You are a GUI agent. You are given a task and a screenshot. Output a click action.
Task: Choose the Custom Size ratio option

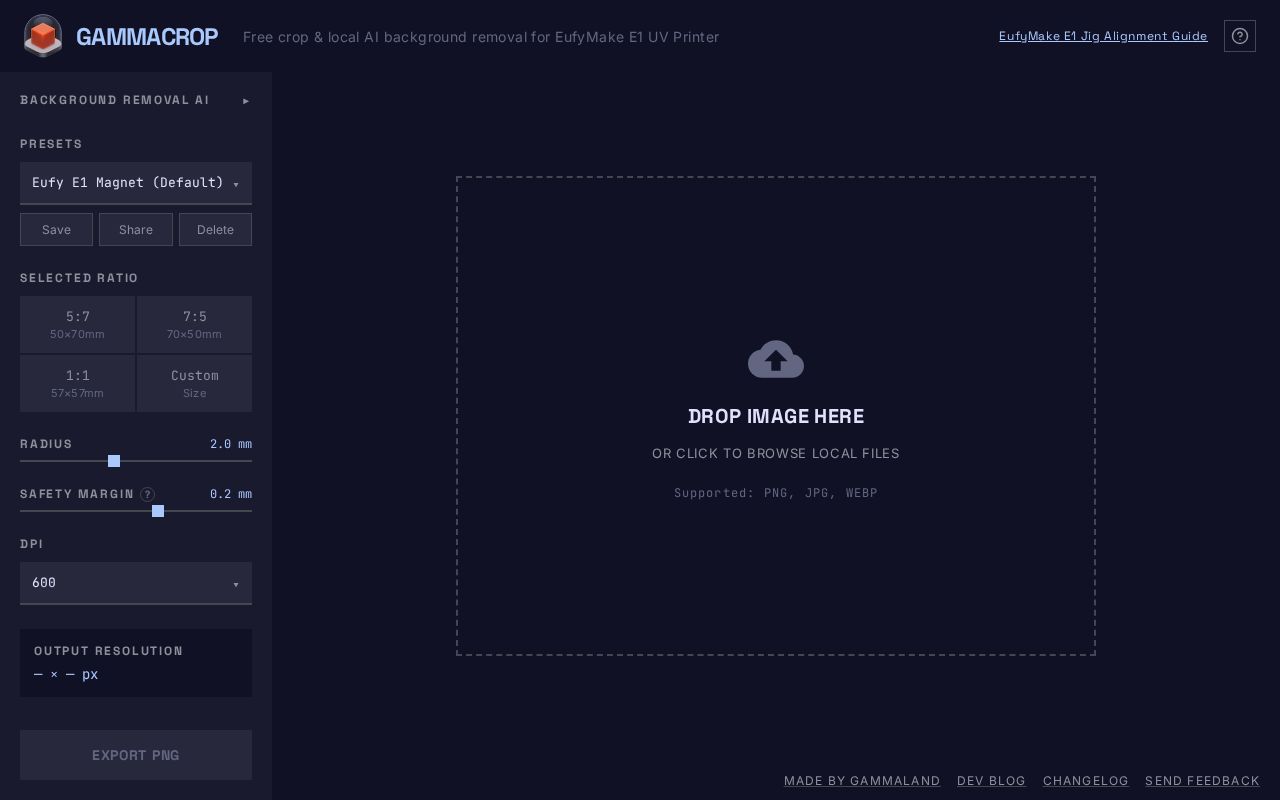point(194,383)
